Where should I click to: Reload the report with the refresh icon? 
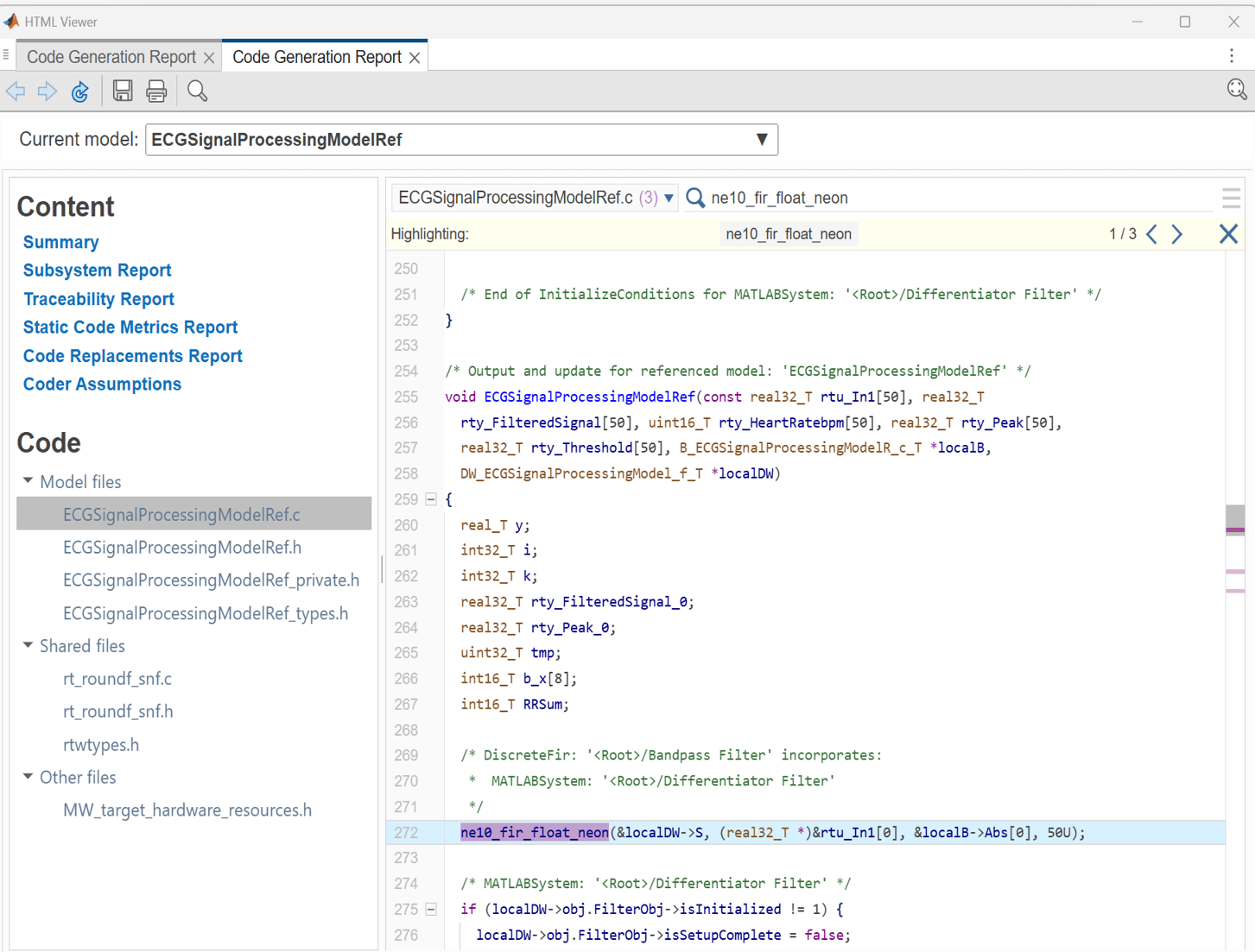tap(80, 92)
